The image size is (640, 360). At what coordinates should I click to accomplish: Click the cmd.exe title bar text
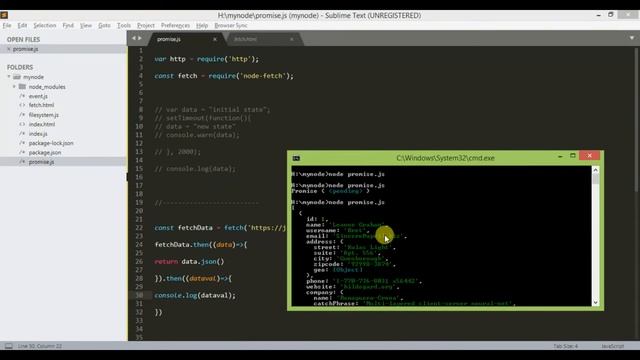click(x=445, y=158)
